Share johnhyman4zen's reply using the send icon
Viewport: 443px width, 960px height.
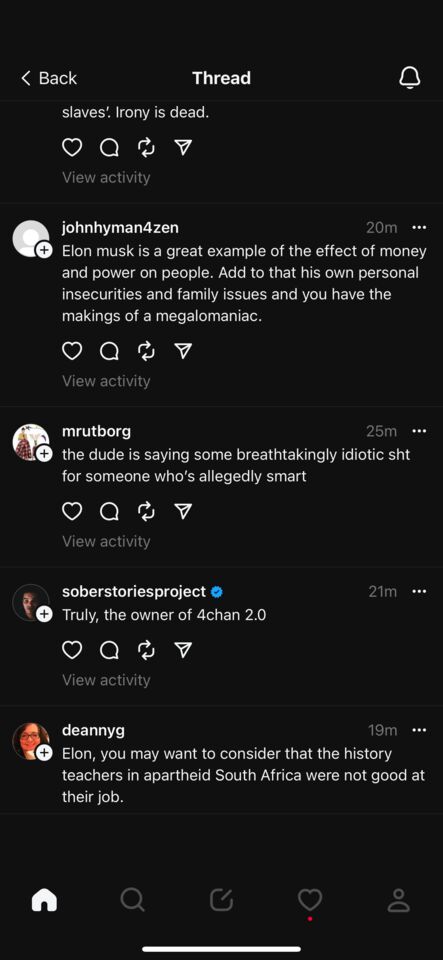(x=183, y=351)
